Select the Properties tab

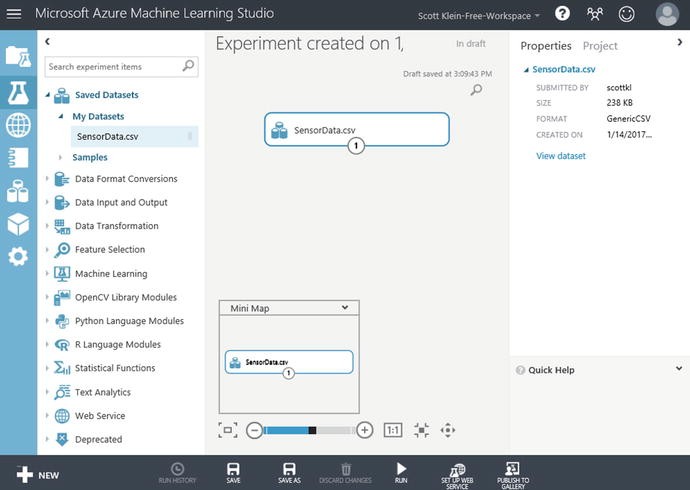[x=546, y=46]
